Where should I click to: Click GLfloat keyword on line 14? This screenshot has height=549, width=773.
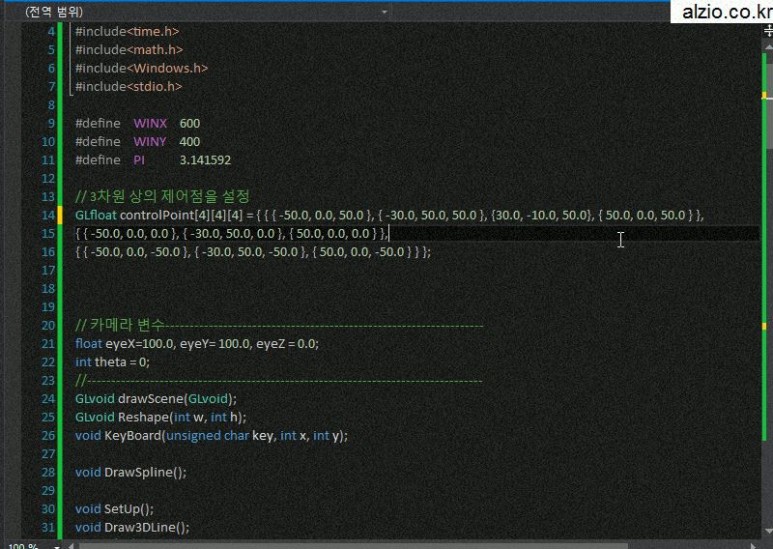(x=96, y=215)
